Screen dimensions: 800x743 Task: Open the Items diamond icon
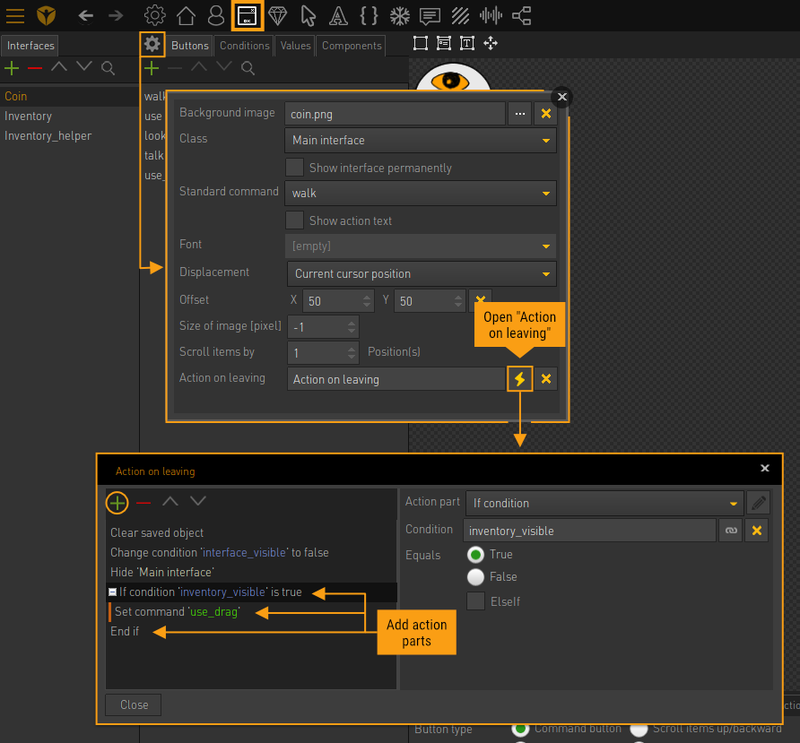pyautogui.click(x=277, y=15)
